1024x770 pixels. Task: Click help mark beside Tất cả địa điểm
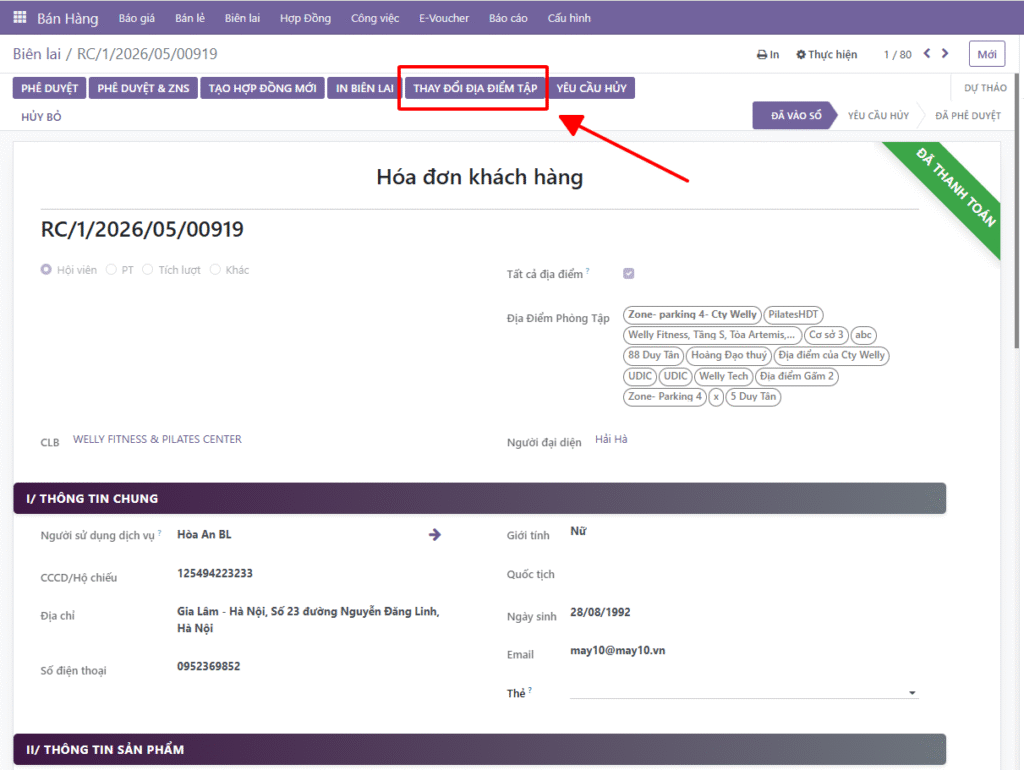[x=588, y=270]
